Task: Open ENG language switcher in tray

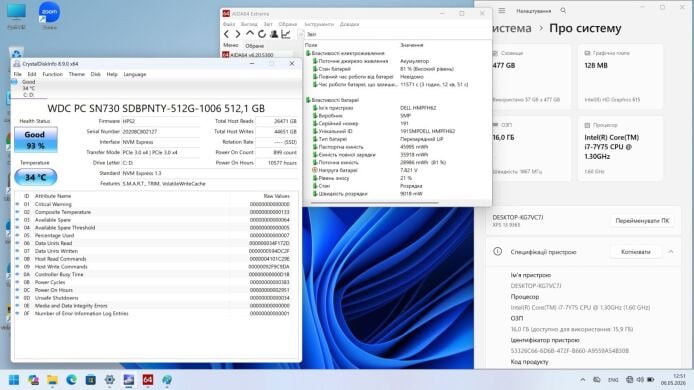Action: (x=613, y=380)
